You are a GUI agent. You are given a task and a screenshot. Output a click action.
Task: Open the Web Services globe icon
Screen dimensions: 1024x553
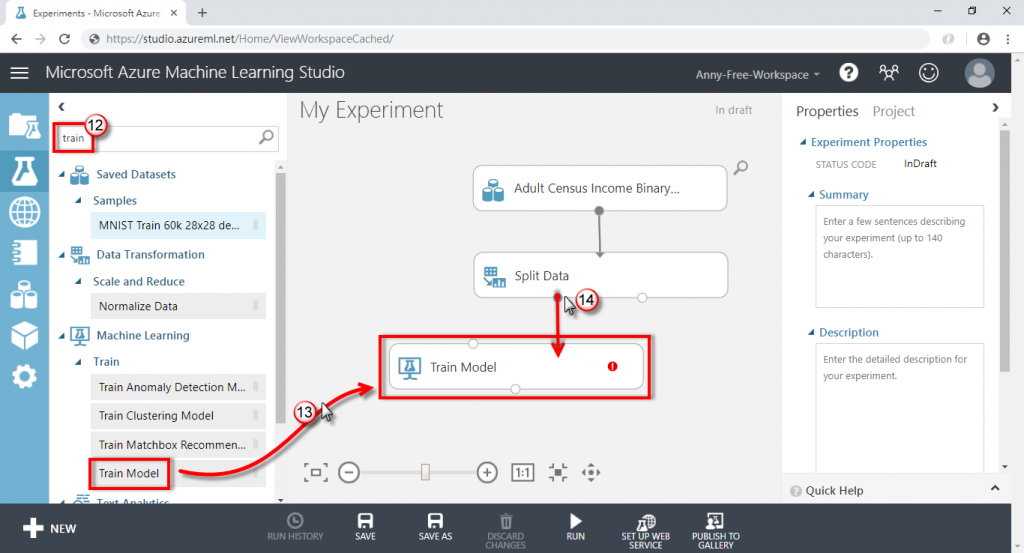tap(24, 212)
